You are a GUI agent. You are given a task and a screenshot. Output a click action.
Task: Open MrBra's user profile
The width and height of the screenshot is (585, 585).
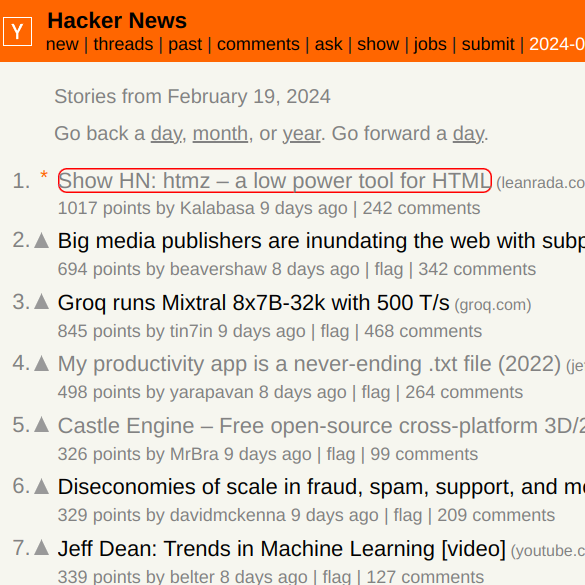tap(194, 454)
